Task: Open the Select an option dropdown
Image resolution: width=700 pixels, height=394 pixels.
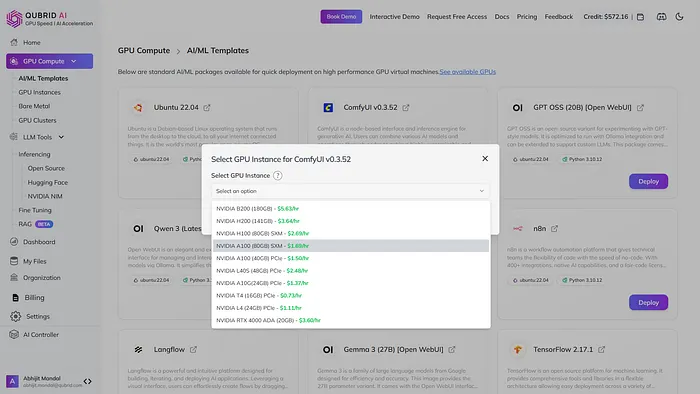Action: (x=350, y=191)
